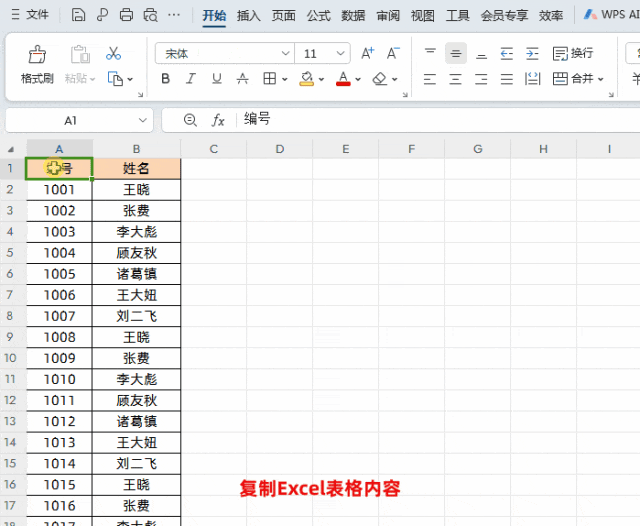Click 合并 merge cells button
This screenshot has height=526, width=640.
click(573, 78)
